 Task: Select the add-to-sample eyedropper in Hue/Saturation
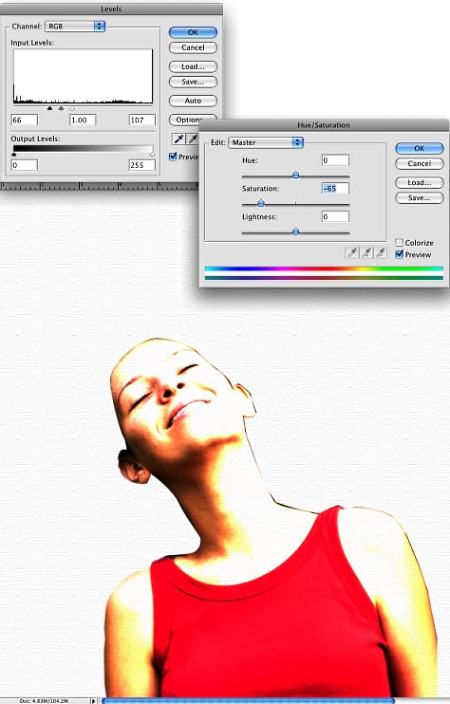[366, 252]
